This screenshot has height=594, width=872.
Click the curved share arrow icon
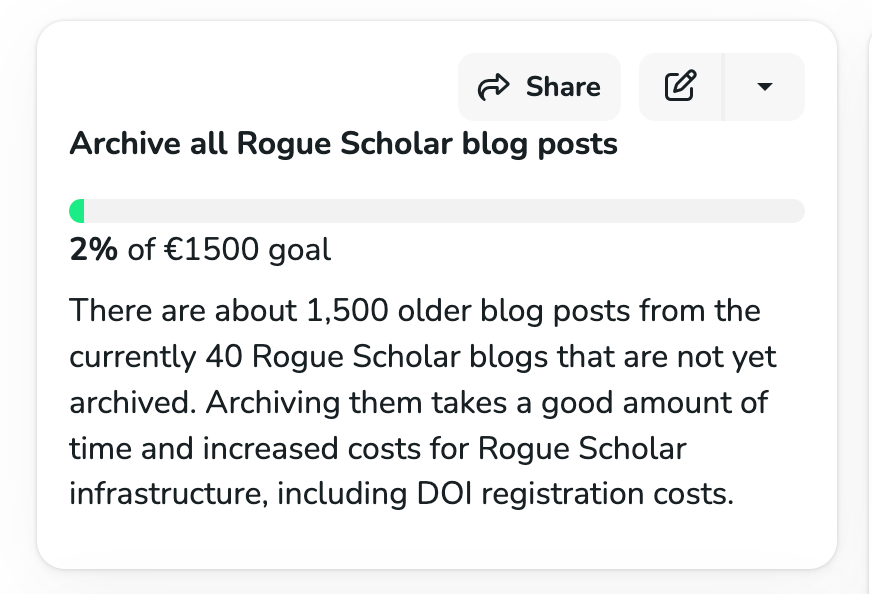(494, 88)
